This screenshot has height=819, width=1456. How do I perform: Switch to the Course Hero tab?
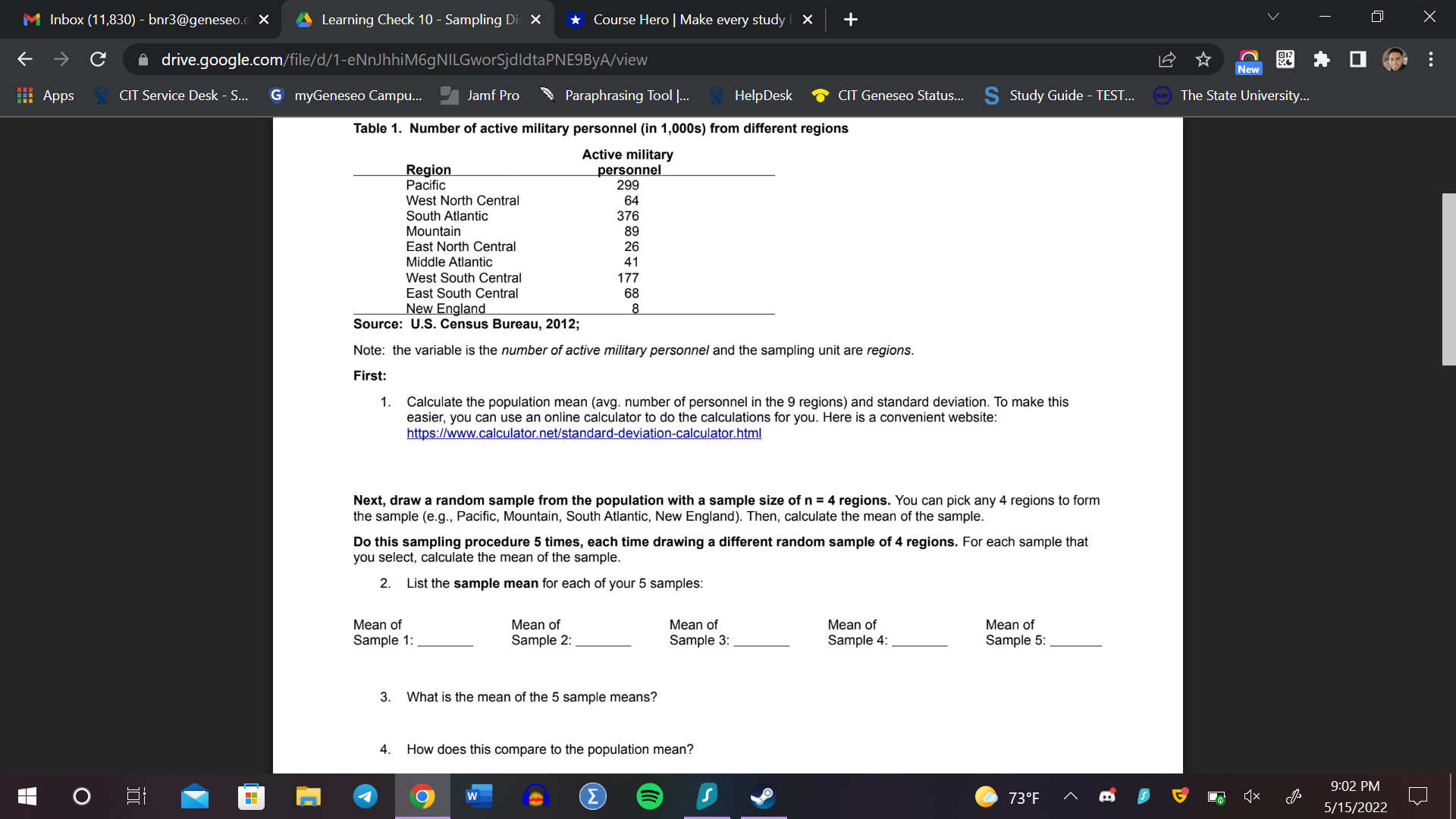pos(682,20)
